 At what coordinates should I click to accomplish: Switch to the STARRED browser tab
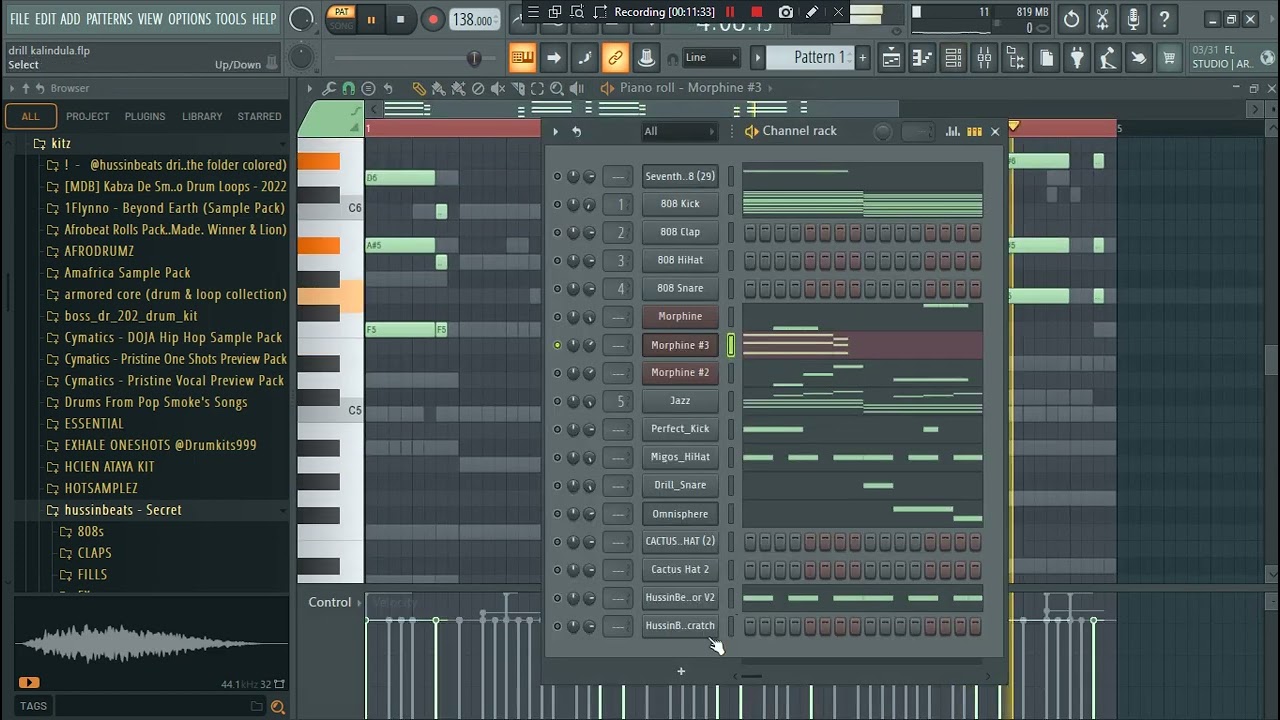(x=259, y=116)
